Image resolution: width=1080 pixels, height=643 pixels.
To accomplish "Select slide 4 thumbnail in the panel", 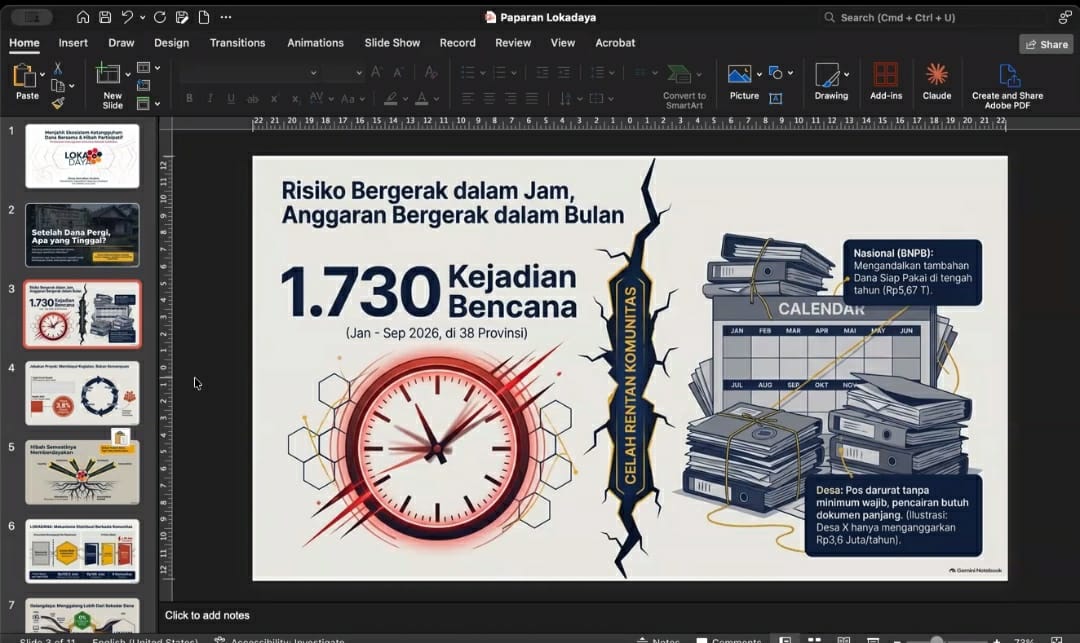I will (82, 393).
